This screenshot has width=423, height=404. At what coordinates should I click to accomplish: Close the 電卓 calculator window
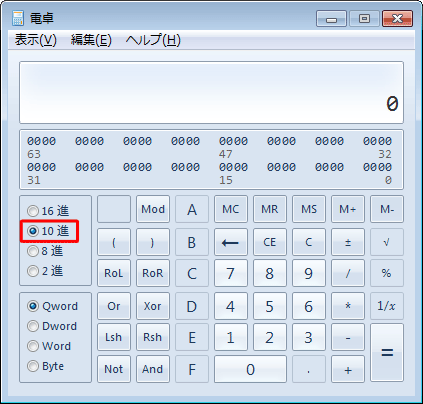coord(397,18)
